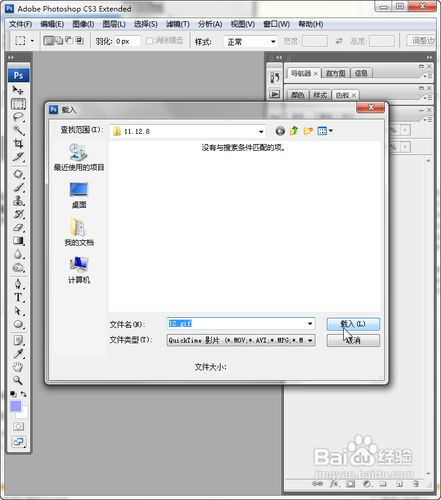
Task: Expand the 文件名 dropdown arrow
Action: tap(310, 323)
